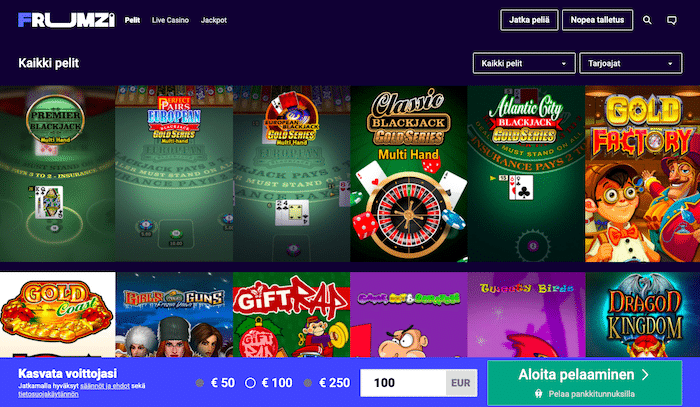This screenshot has width=700, height=407.
Task: Open the Gift Rap slot game
Action: tap(292, 315)
